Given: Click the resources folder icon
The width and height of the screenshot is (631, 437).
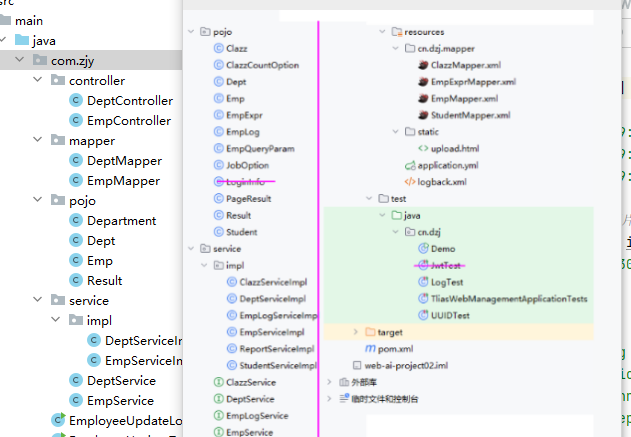Looking at the screenshot, I should point(395,32).
